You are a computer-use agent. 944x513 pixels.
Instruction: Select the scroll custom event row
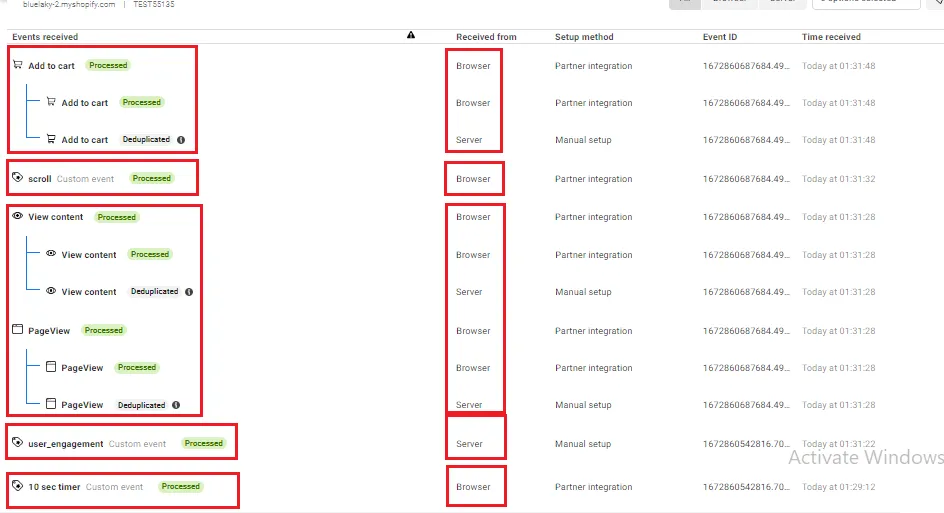(40, 179)
